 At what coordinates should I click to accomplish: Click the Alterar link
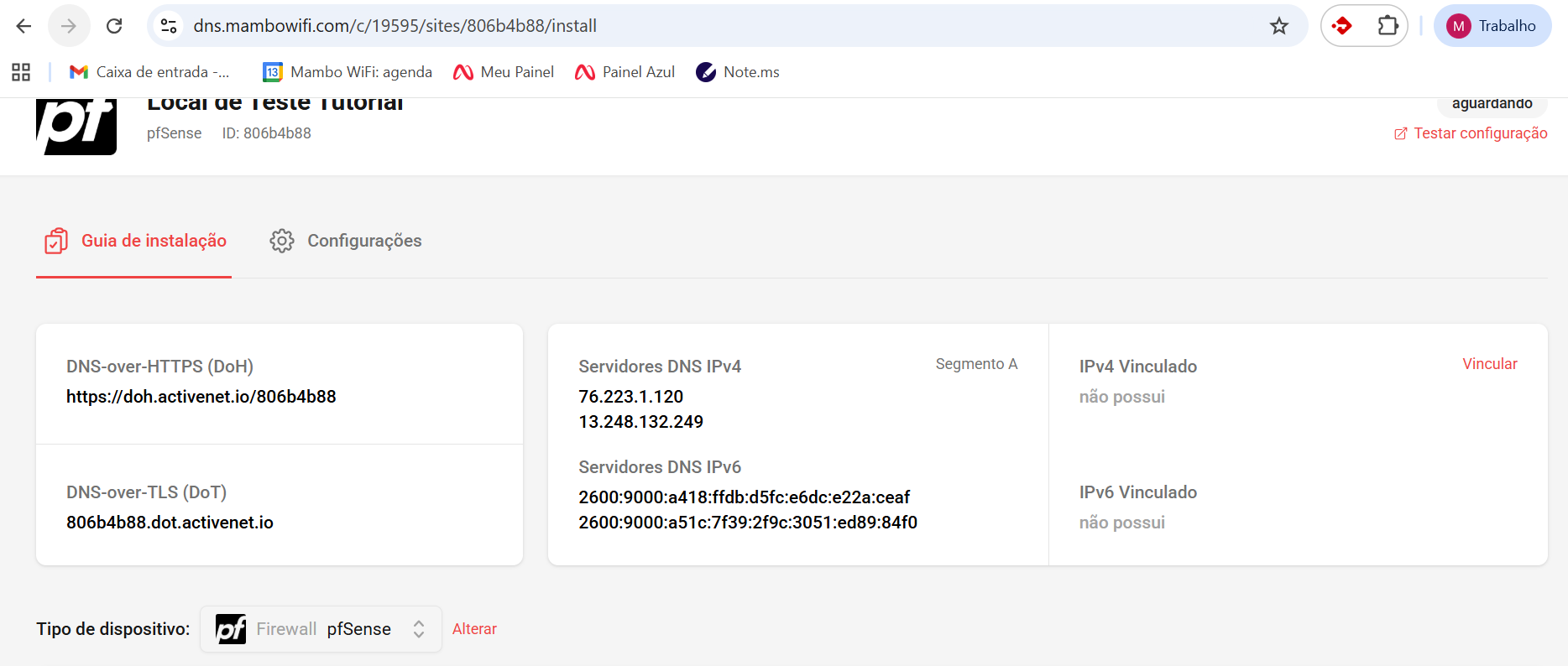click(x=474, y=629)
